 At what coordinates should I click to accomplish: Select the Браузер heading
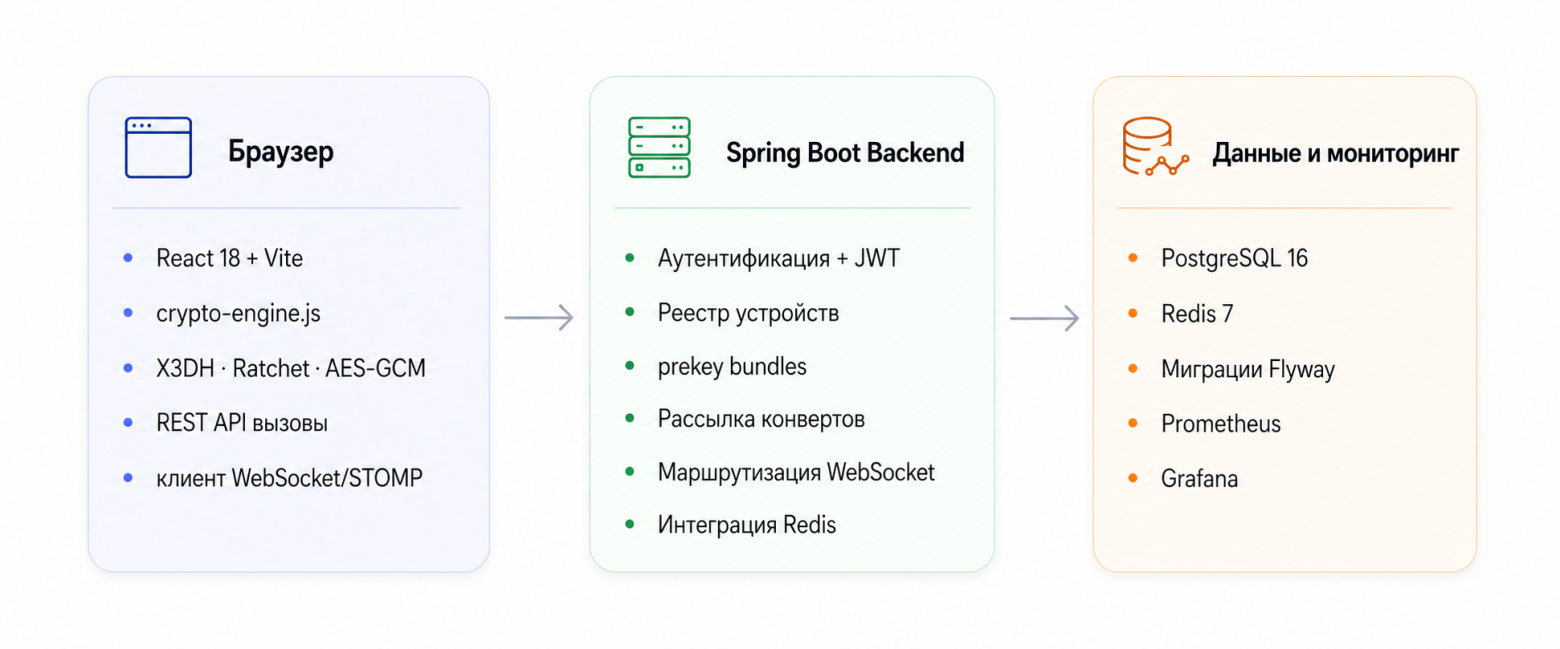click(281, 153)
